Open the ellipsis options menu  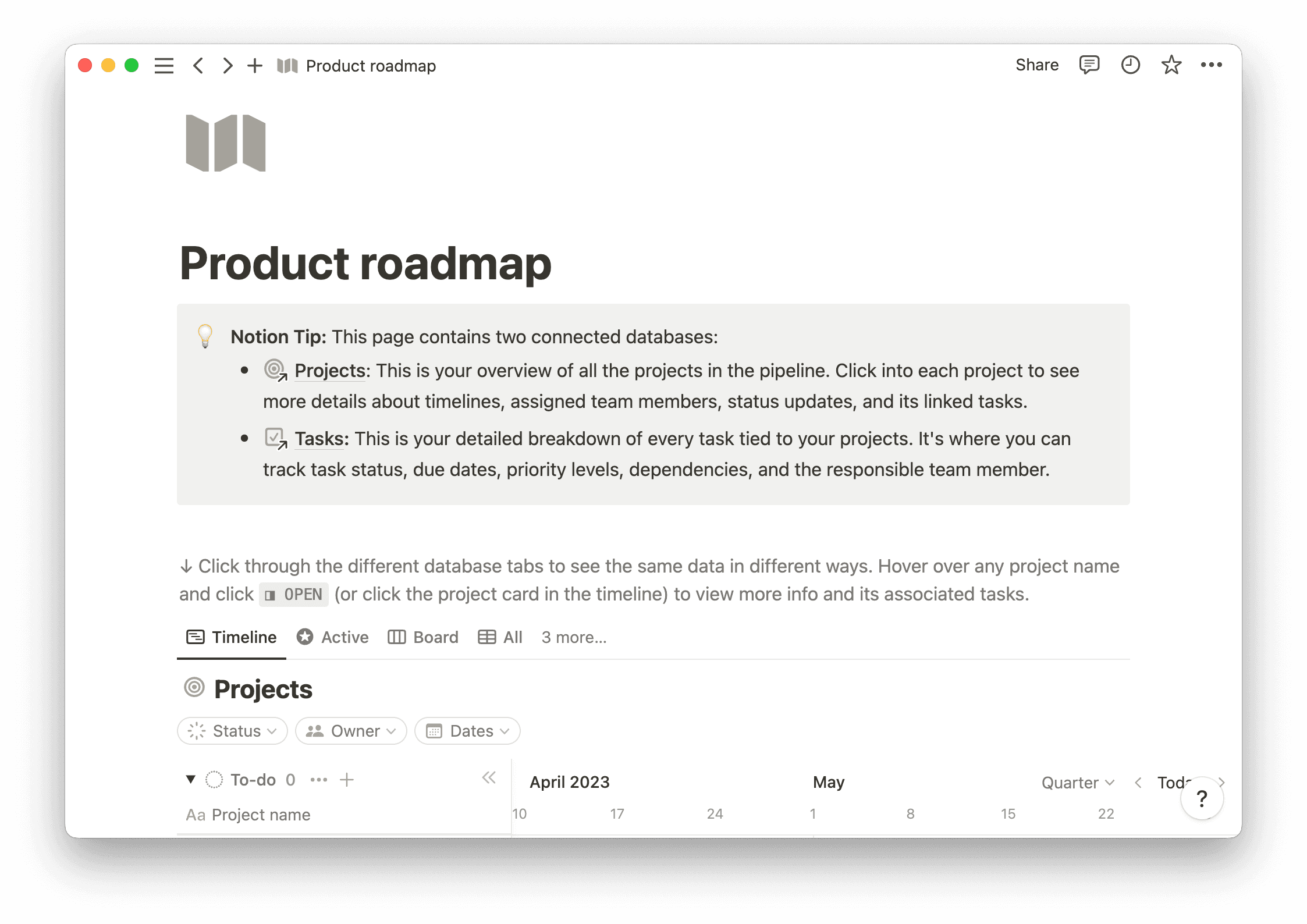tap(1212, 65)
